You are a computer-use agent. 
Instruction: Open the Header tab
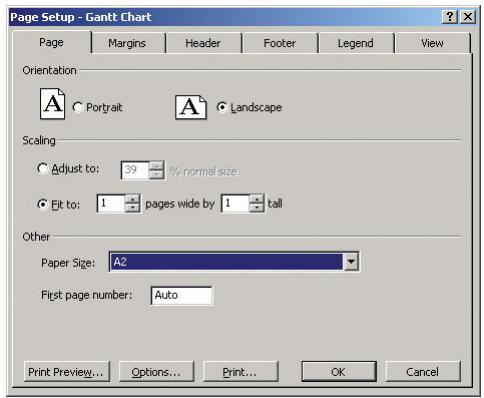tap(203, 43)
